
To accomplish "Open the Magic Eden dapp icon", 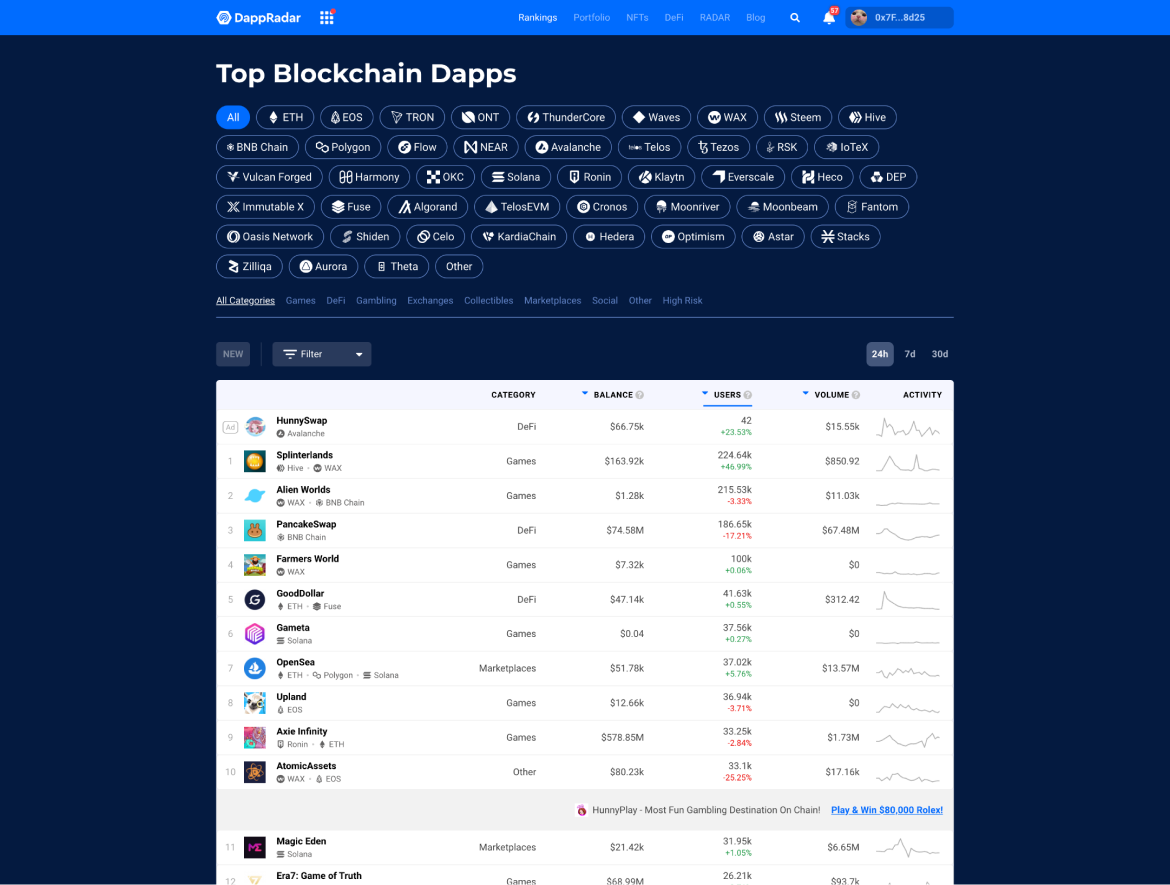I will point(254,847).
